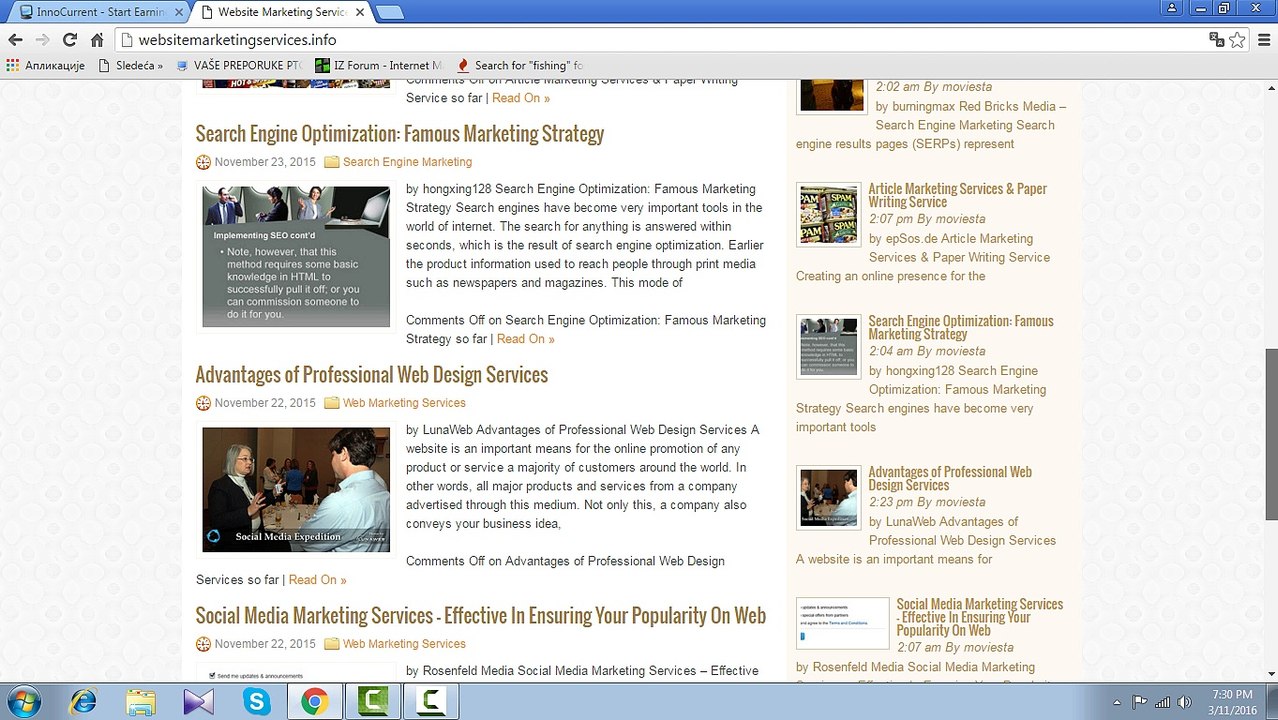Open sidebar Social Media Marketing thumbnail

coord(843,623)
